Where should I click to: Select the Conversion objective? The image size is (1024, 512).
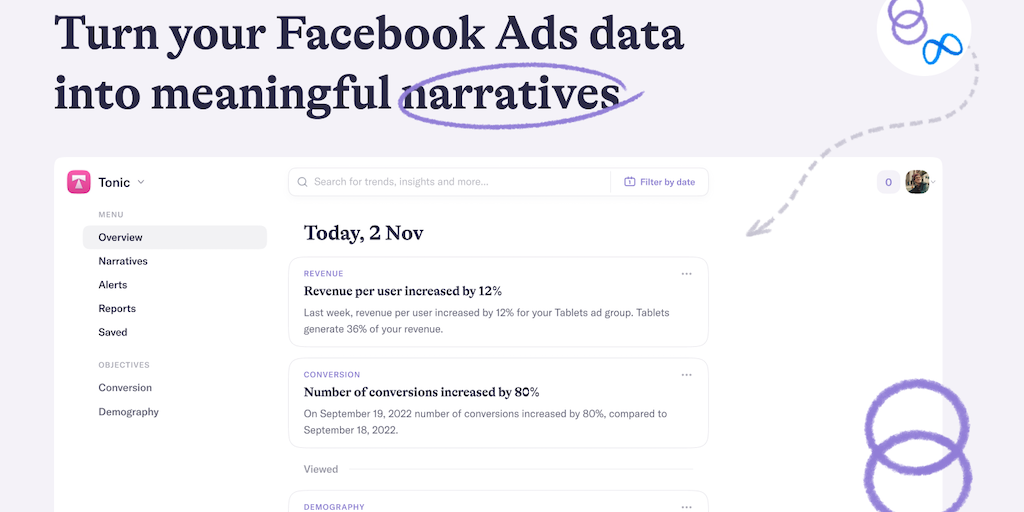(125, 388)
